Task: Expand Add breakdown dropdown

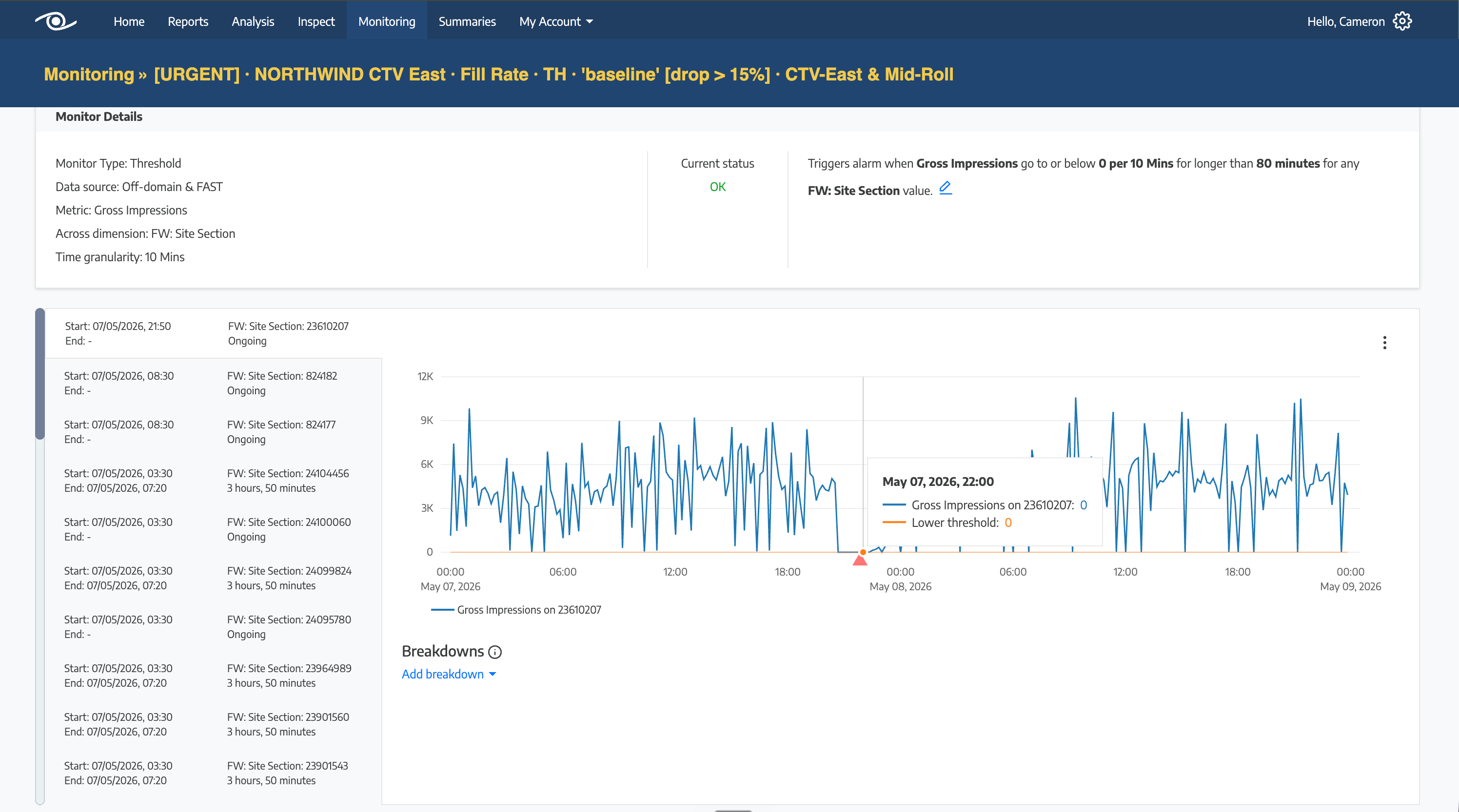Action: coord(449,674)
